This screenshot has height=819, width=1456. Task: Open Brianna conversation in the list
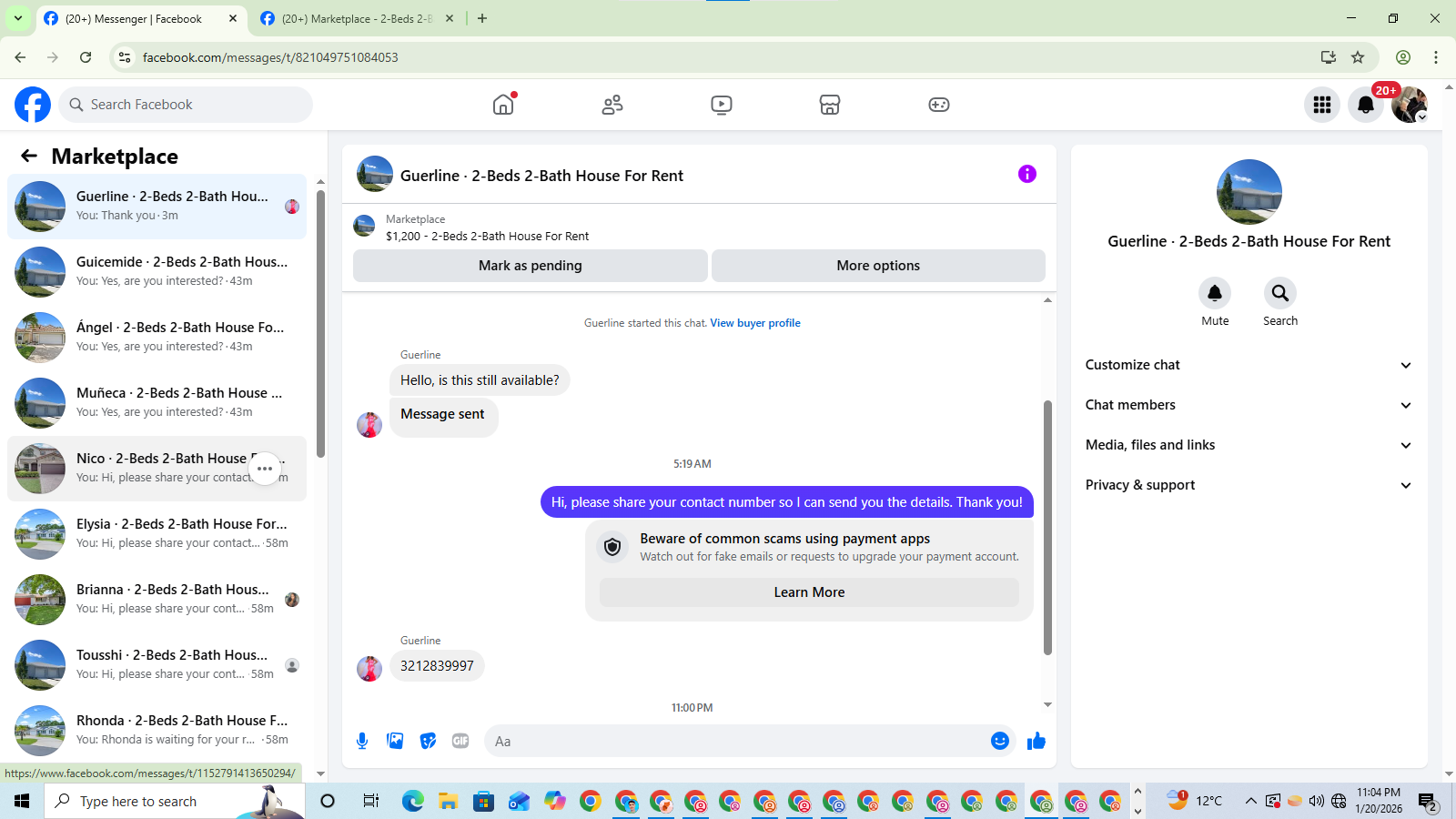(x=157, y=600)
